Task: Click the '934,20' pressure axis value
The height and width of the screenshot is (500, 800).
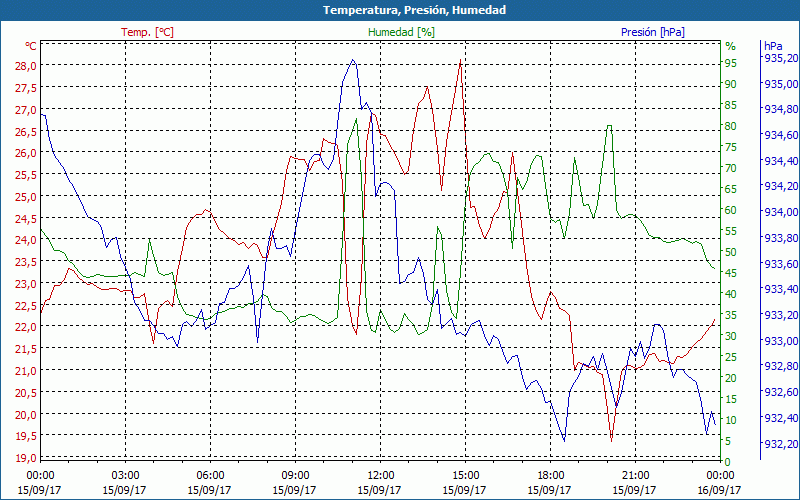Action: (781, 186)
